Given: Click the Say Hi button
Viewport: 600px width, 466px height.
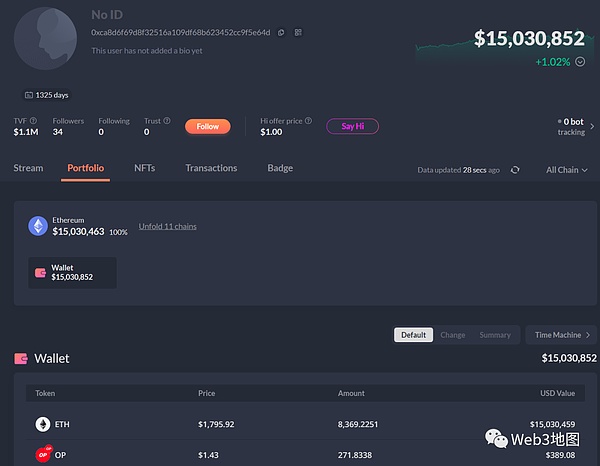Looking at the screenshot, I should click(x=352, y=126).
